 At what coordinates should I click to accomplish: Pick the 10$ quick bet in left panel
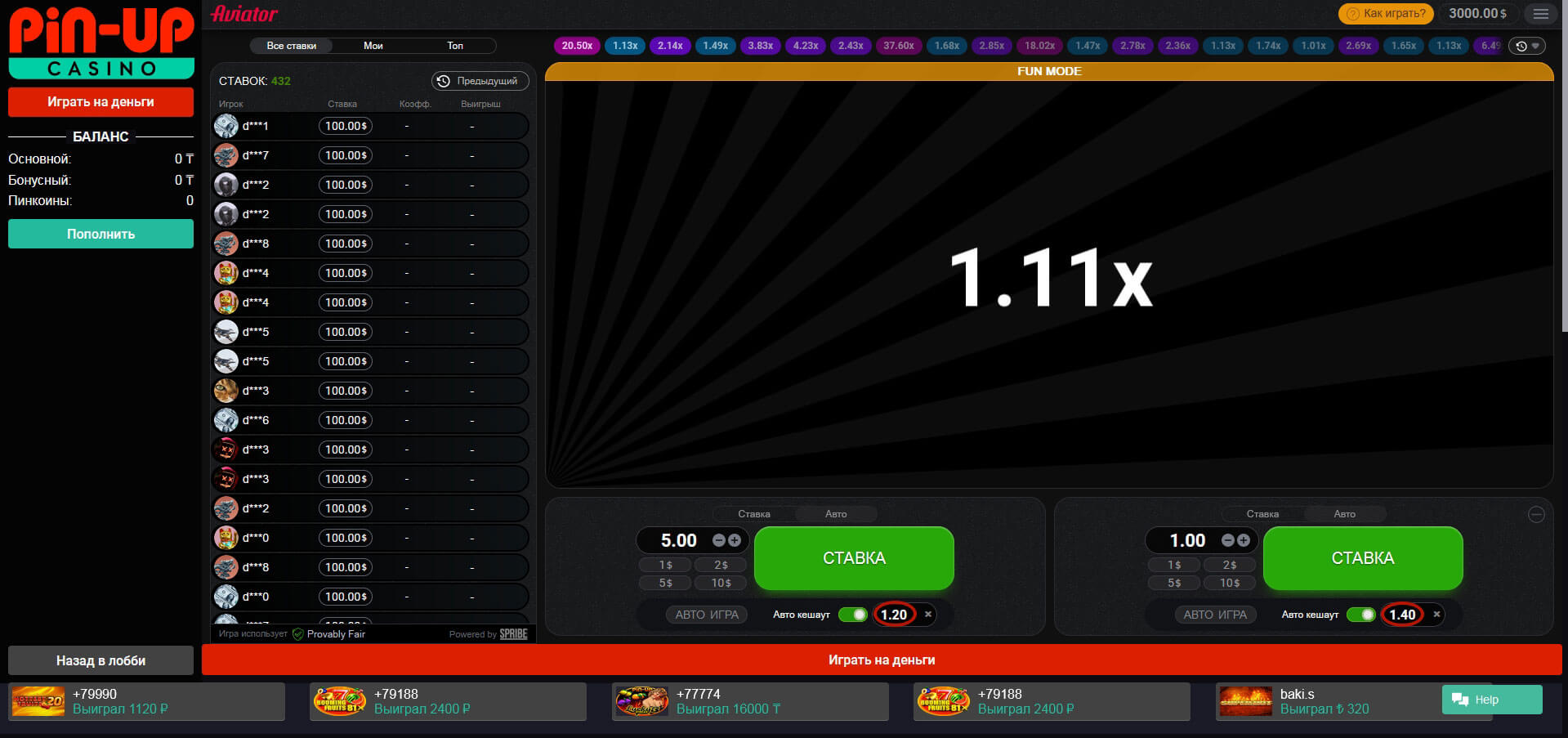[721, 583]
